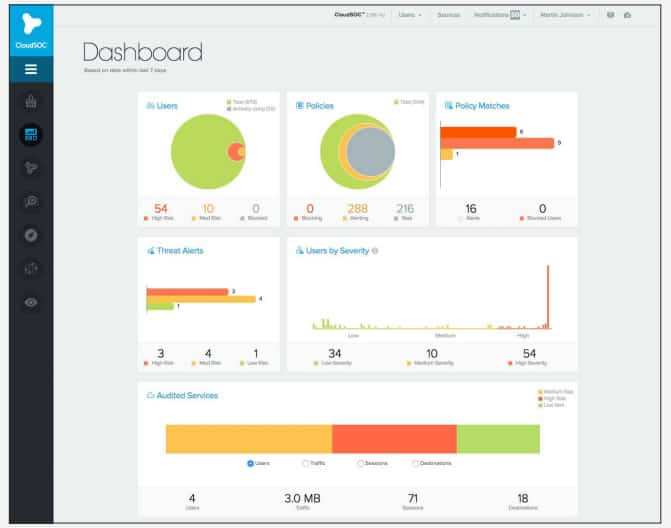Click the Audited Services title icon
Screen dimensions: 671x528
click(x=150, y=395)
